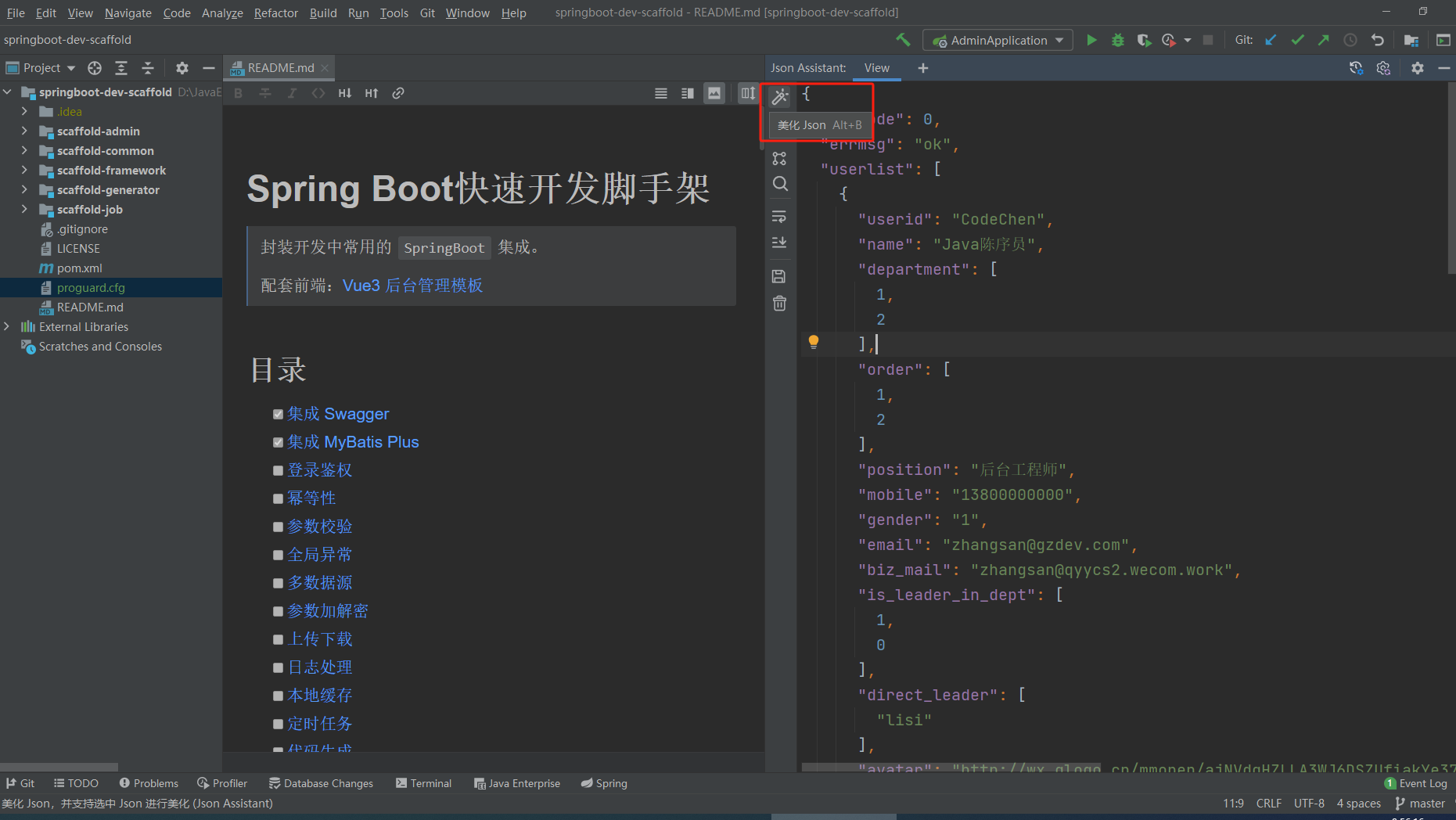Open the Build menu
The width and height of the screenshot is (1456, 820).
(x=323, y=13)
